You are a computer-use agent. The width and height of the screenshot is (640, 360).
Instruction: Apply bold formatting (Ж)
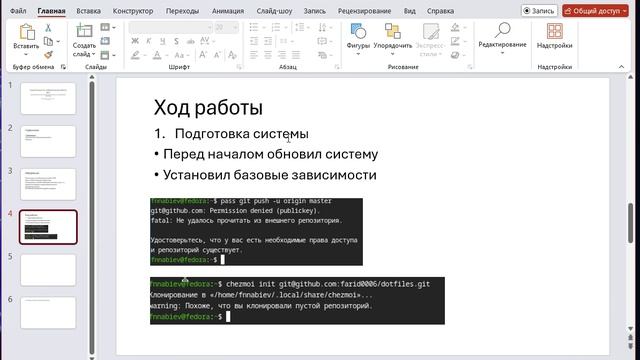(x=135, y=41)
